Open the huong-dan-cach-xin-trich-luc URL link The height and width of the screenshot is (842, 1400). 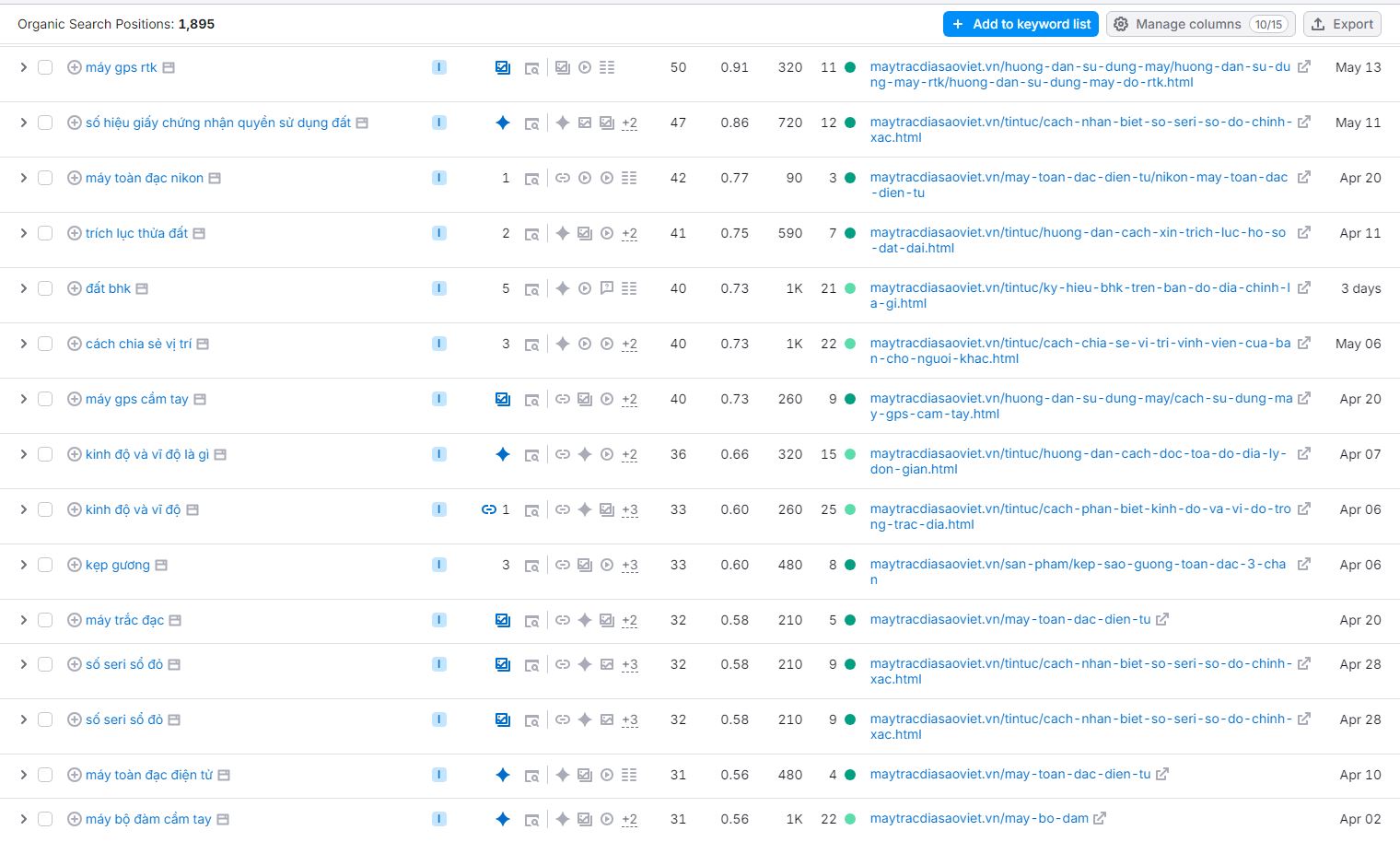[x=1078, y=240]
